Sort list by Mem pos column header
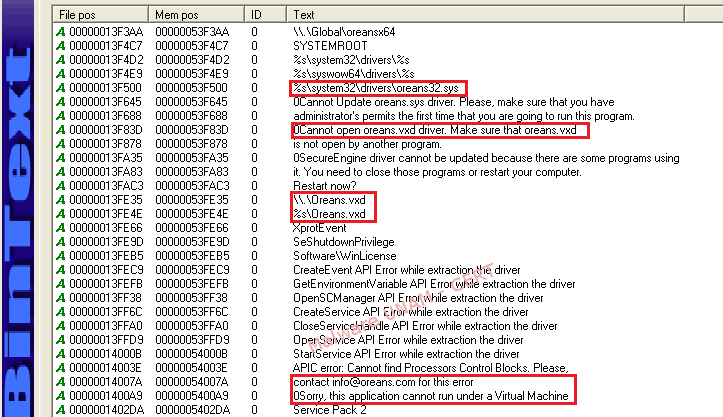Viewport: 723px width, 417px height. (196, 15)
